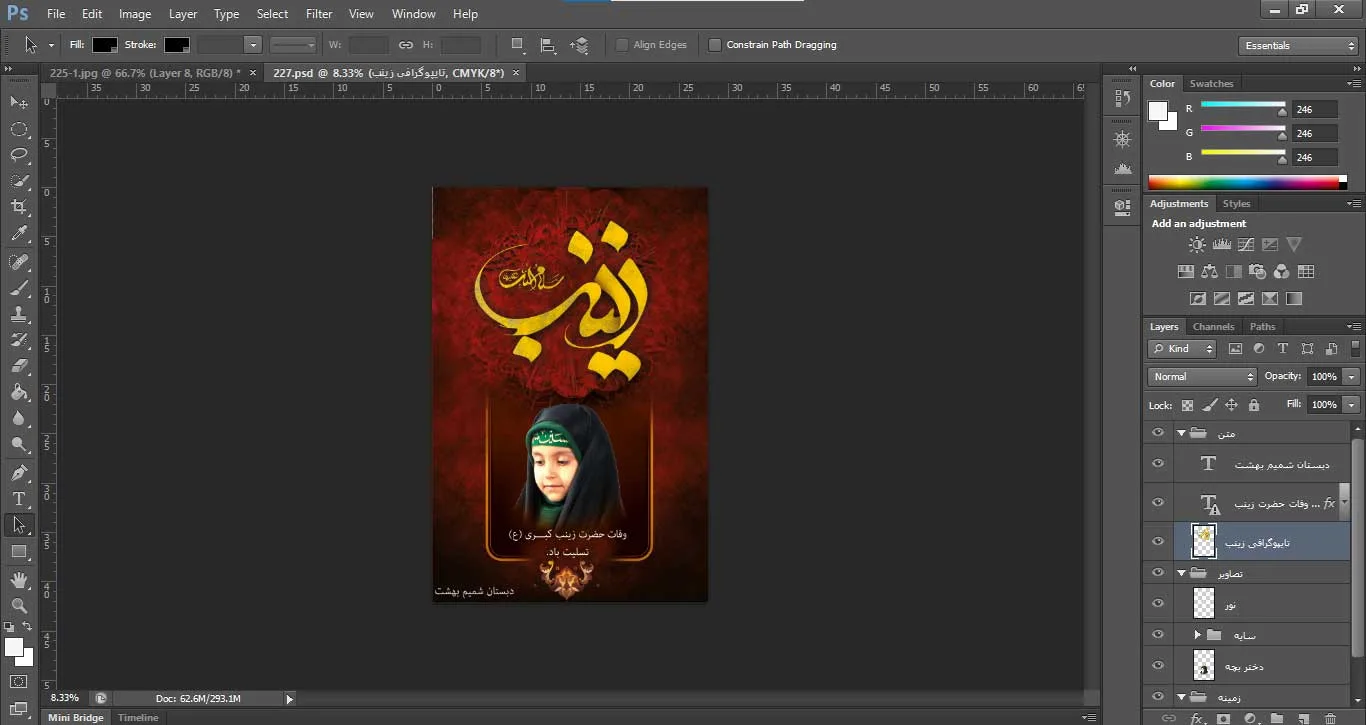Viewport: 1366px width, 725px height.
Task: Click the Fill color swatch in options bar
Action: pyautogui.click(x=105, y=45)
